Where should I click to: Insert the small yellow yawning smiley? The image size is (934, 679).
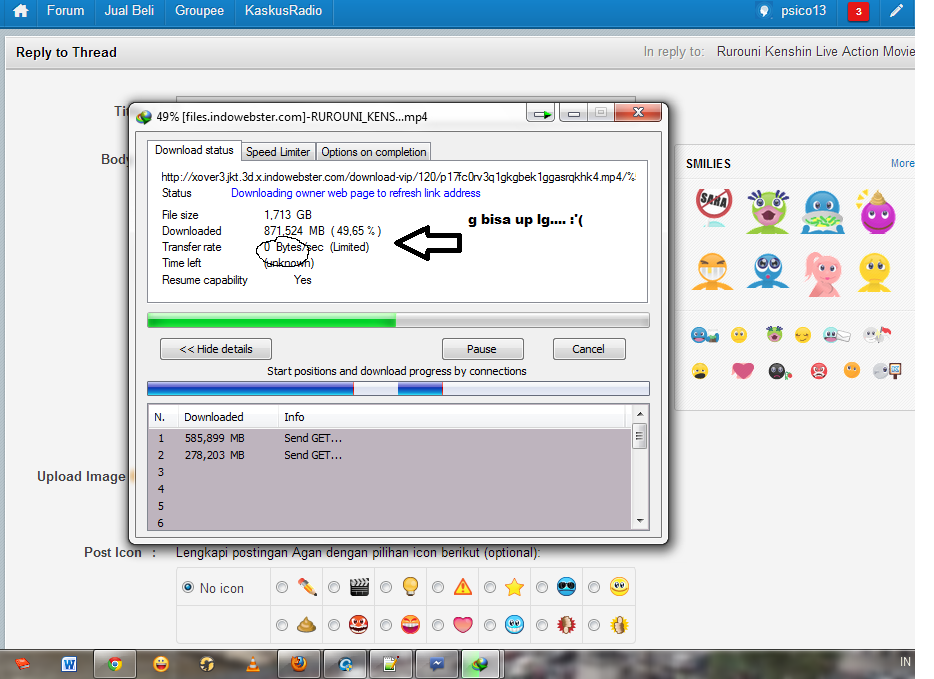pyautogui.click(x=700, y=372)
